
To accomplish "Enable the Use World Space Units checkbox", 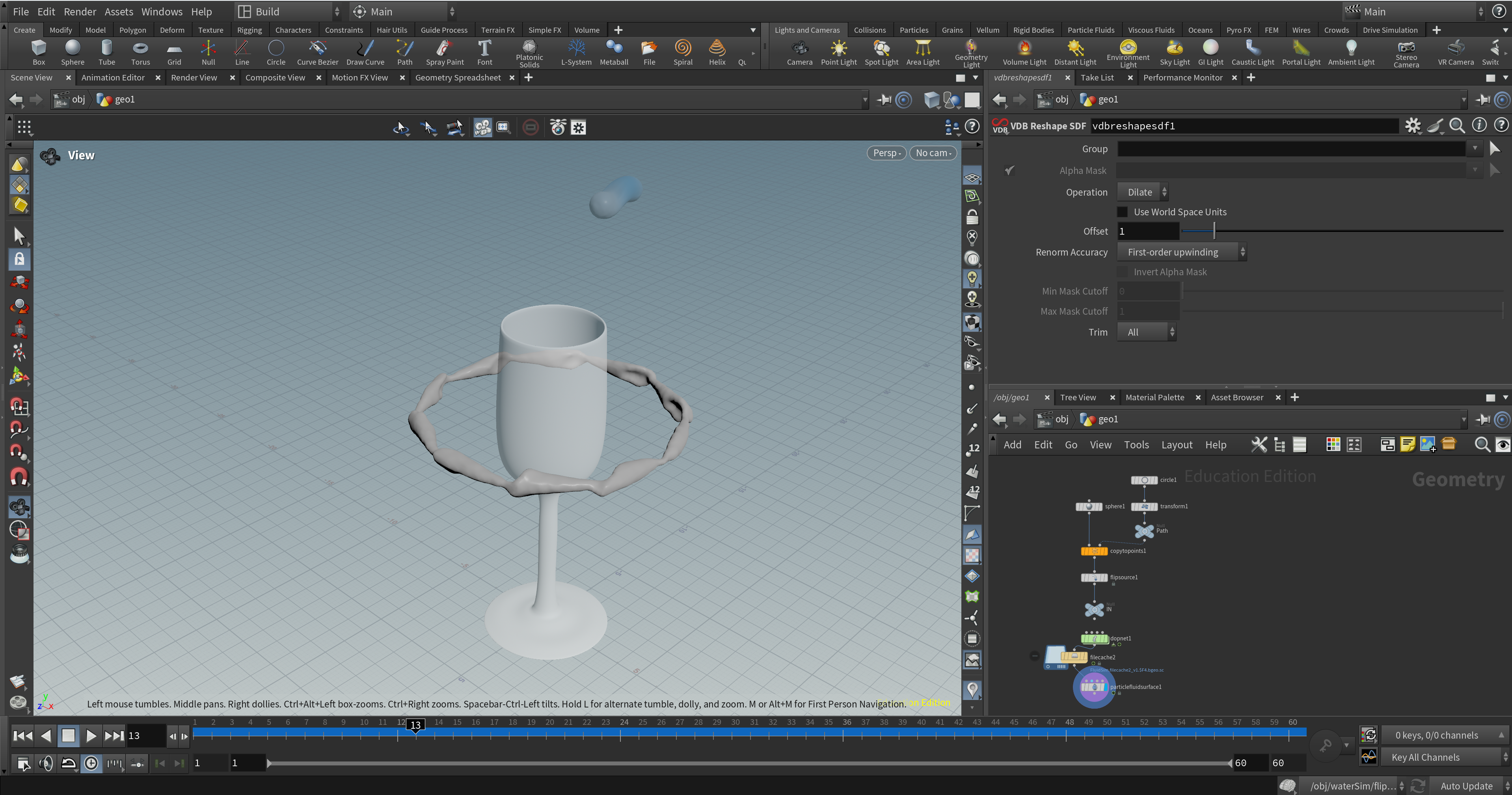I will click(1122, 211).
